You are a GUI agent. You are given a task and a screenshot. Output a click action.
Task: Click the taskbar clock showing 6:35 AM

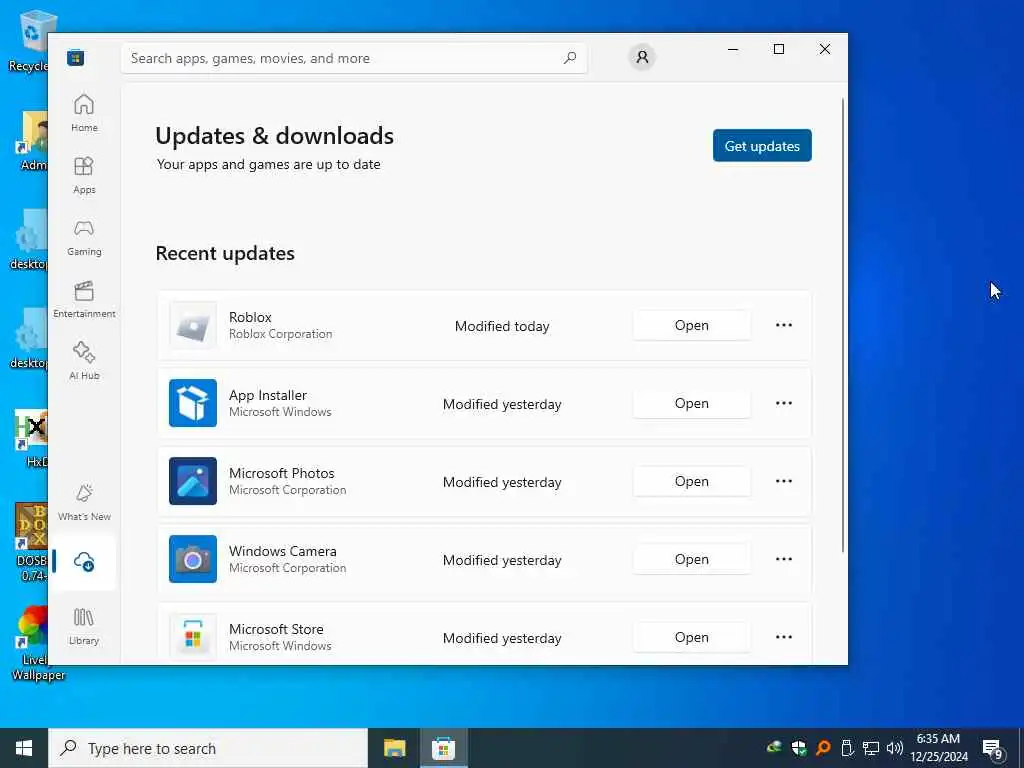tap(938, 748)
